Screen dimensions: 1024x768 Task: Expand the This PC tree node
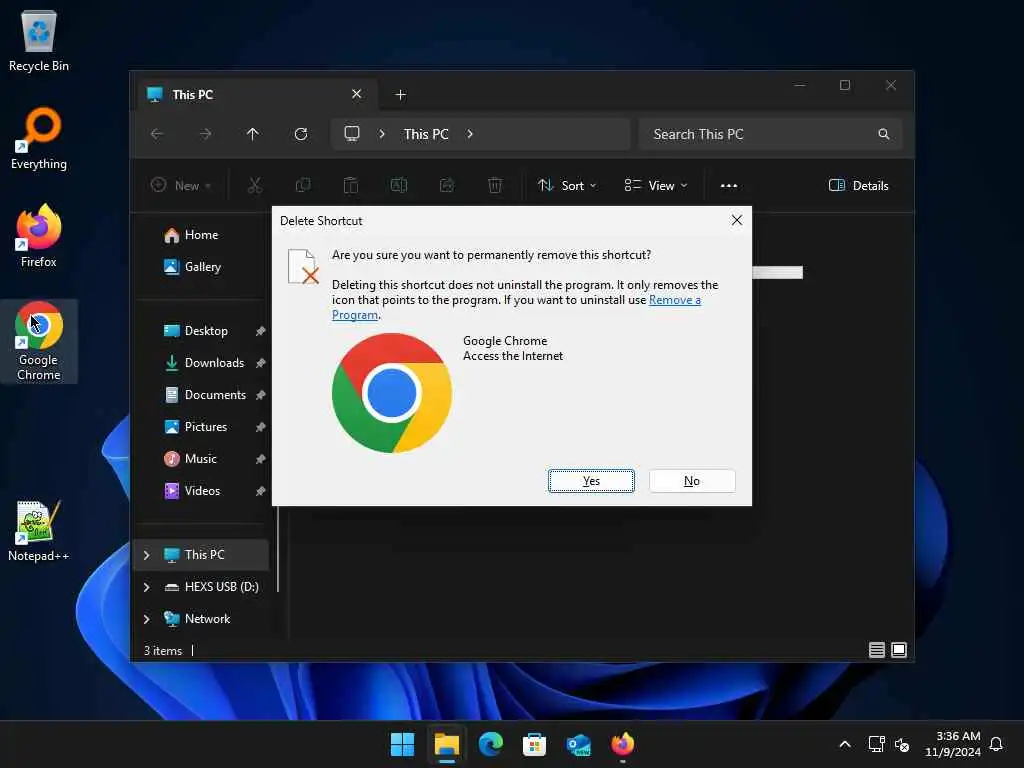(146, 555)
